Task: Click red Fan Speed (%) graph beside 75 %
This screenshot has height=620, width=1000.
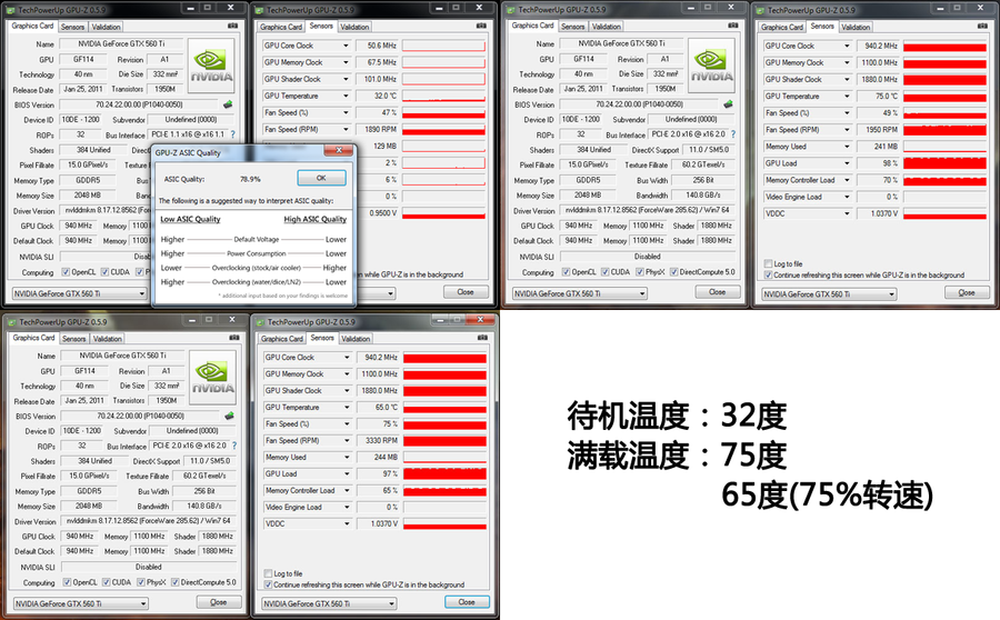Action: [x=445, y=424]
